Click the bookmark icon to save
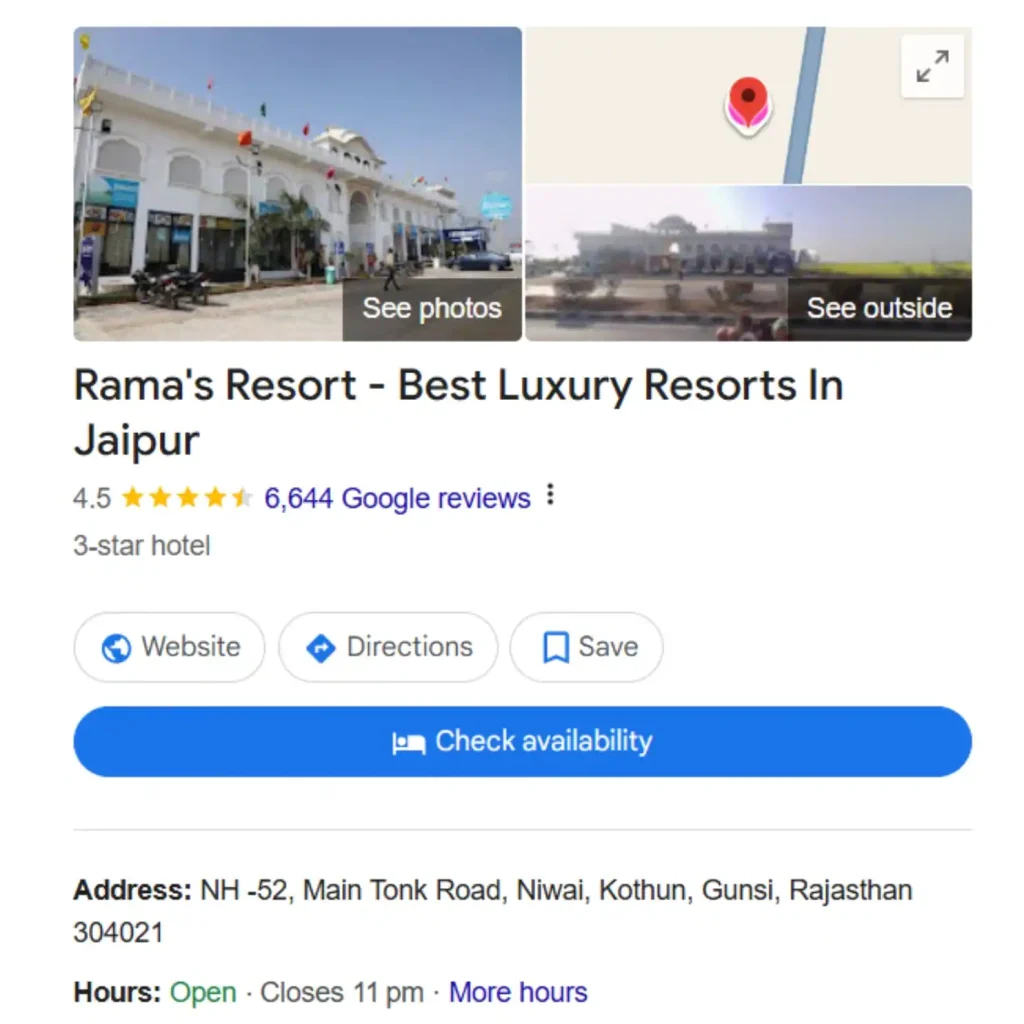The image size is (1024, 1024). [x=556, y=647]
